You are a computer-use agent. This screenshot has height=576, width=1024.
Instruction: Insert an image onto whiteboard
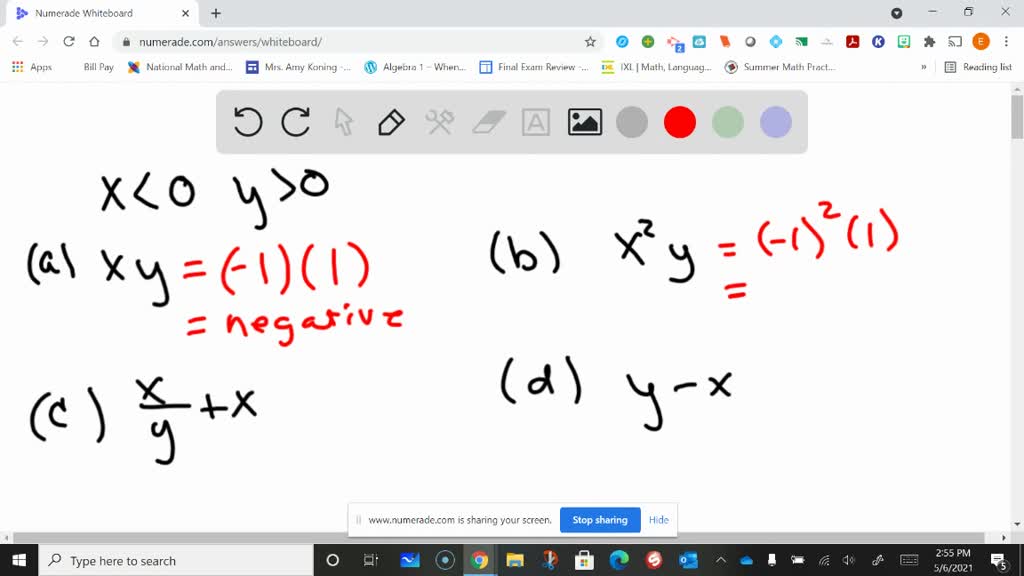pos(584,122)
